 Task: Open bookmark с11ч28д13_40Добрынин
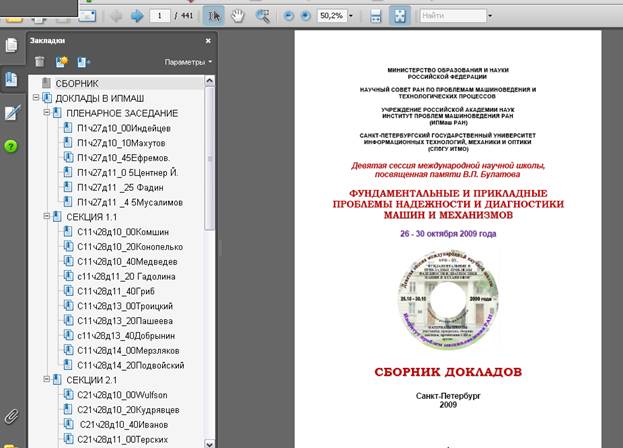tap(126, 336)
